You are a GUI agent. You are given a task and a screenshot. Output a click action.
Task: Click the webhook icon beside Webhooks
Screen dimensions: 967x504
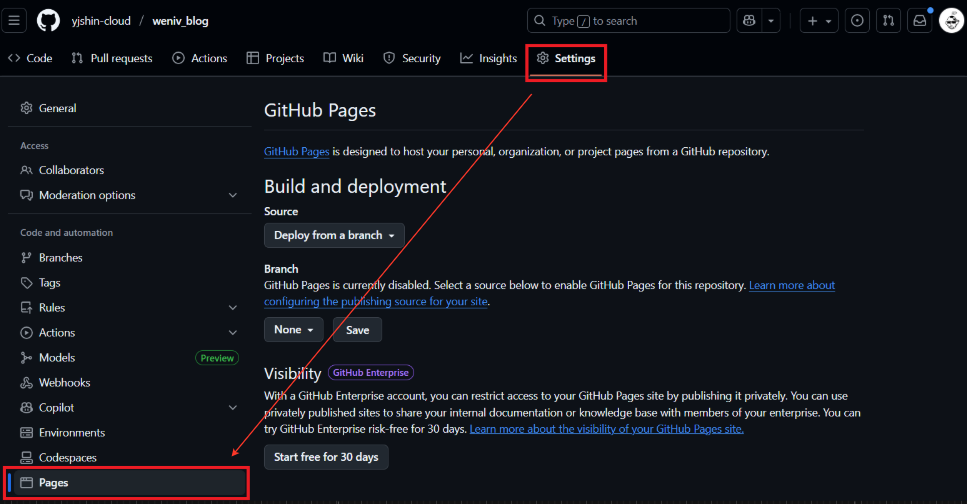pos(26,382)
